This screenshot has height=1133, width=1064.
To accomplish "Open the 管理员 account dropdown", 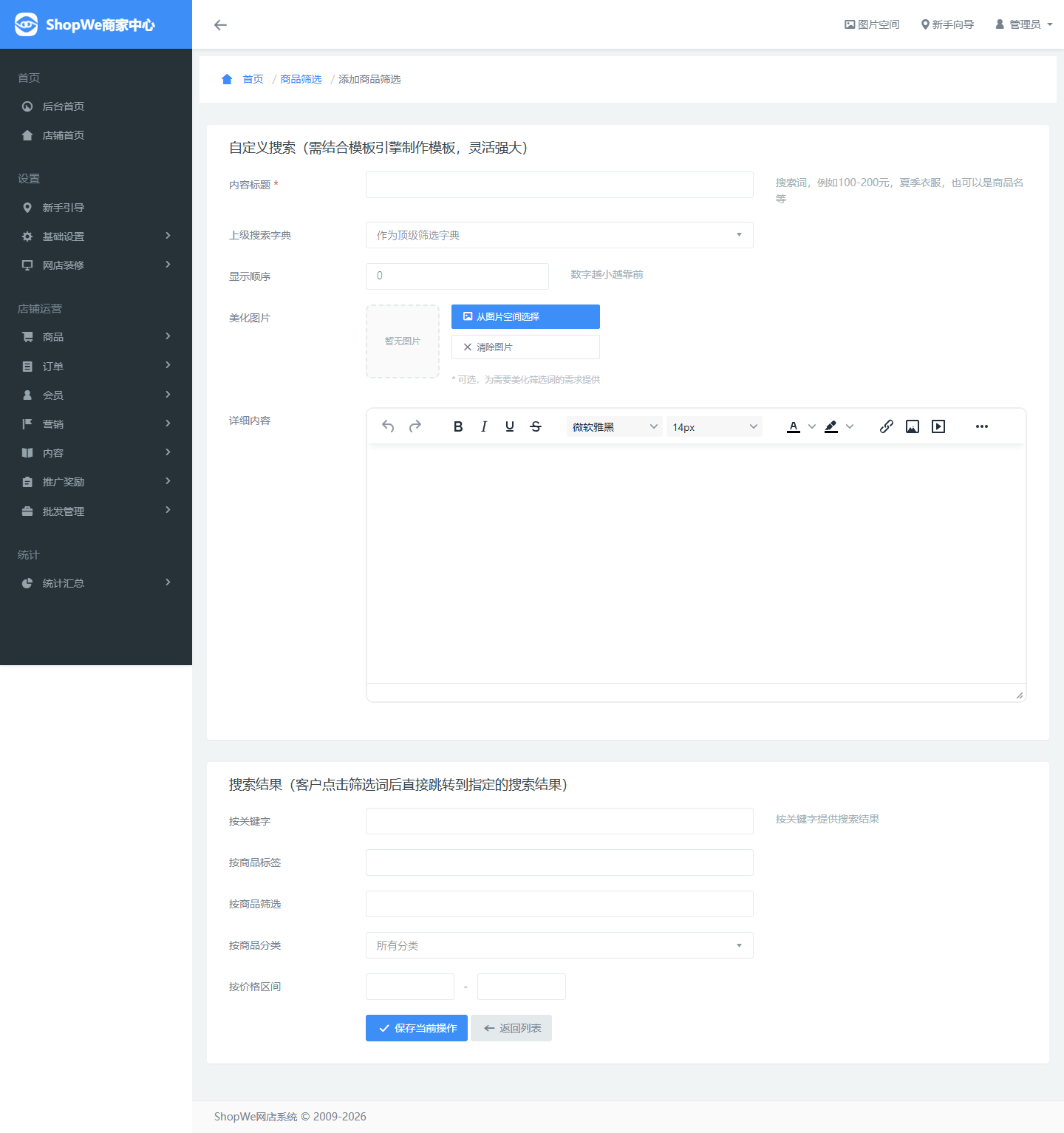I will pyautogui.click(x=1023, y=24).
